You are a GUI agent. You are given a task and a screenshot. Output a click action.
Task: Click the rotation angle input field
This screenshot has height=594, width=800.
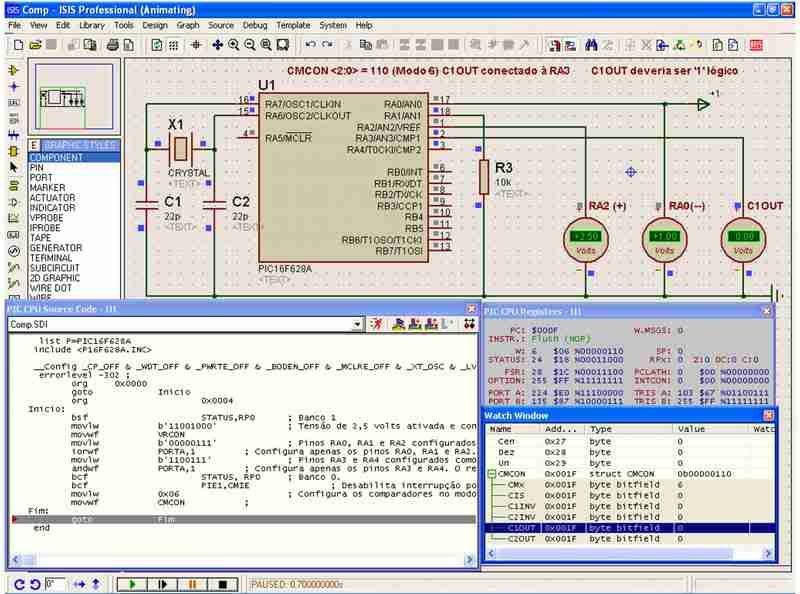55,584
